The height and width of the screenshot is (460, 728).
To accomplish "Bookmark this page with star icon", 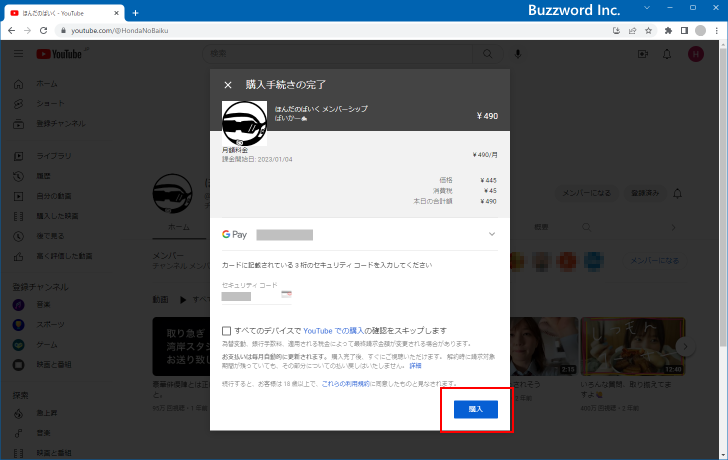I will click(649, 31).
